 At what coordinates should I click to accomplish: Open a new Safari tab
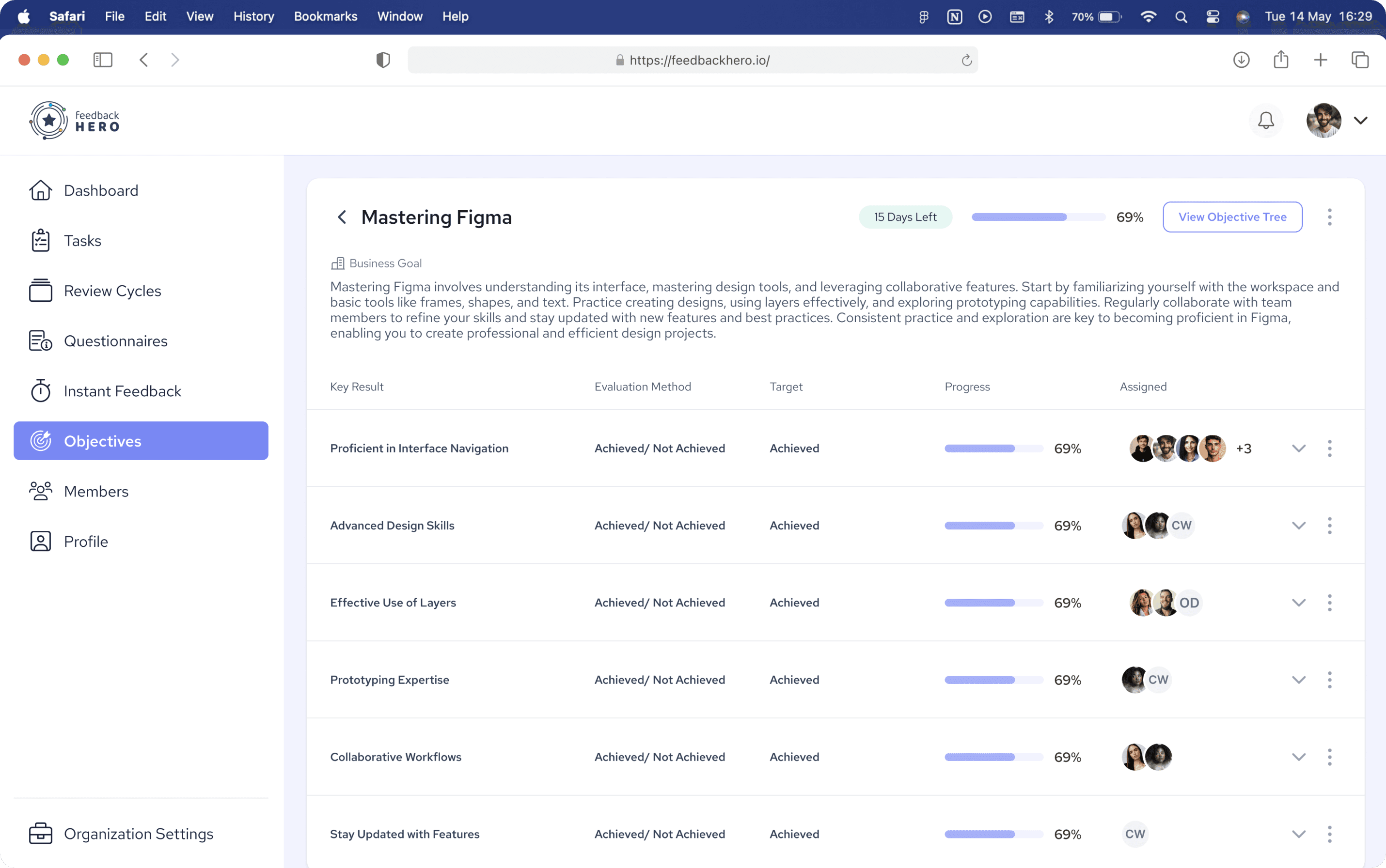pos(1321,60)
